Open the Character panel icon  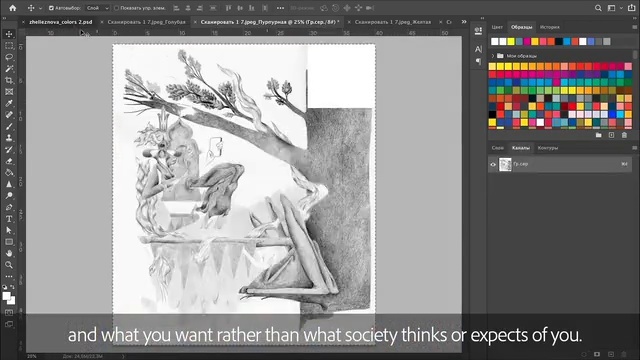click(x=478, y=49)
